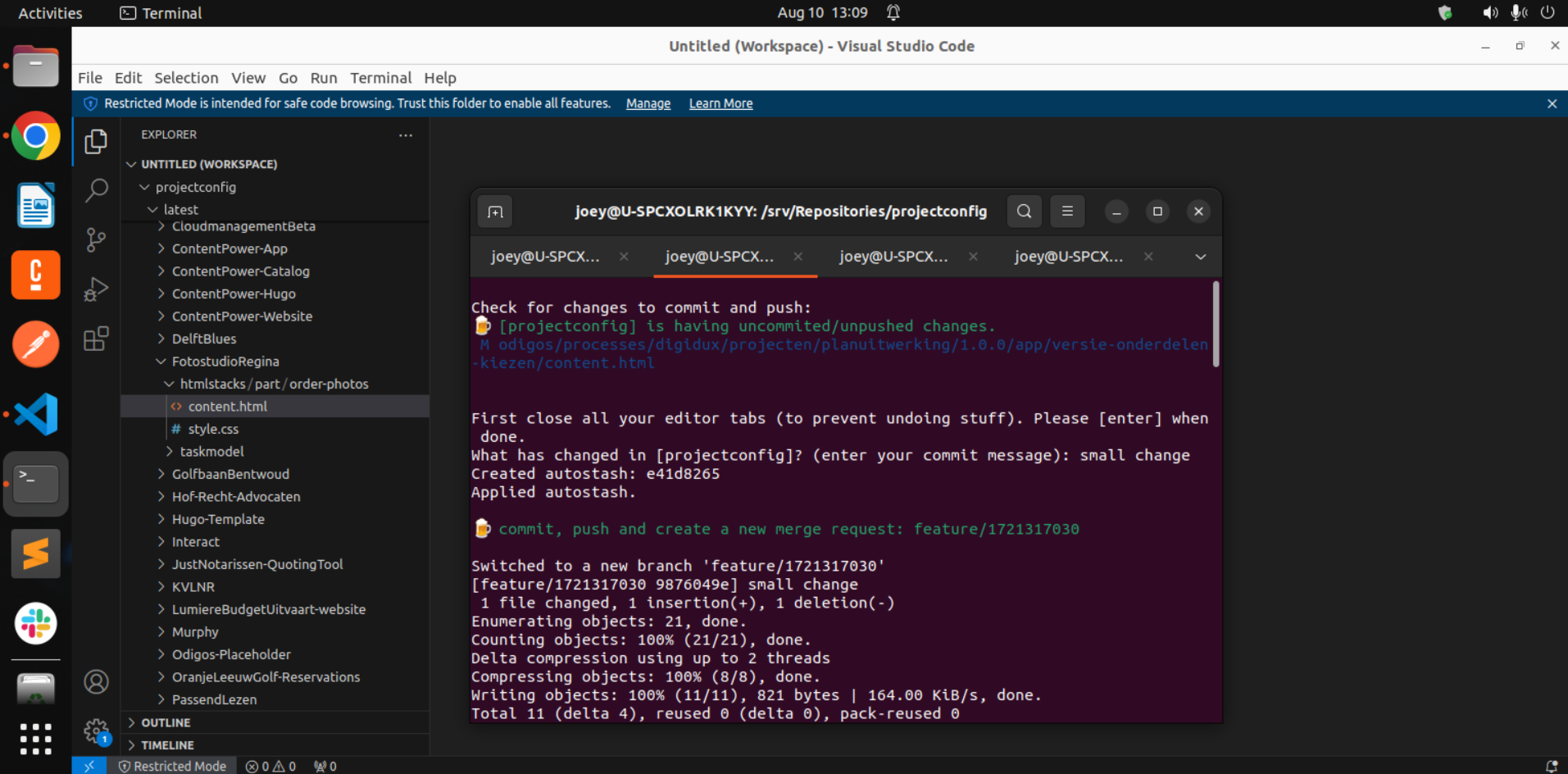The width and height of the screenshot is (1568, 774).
Task: Open the Help menu
Action: click(440, 78)
